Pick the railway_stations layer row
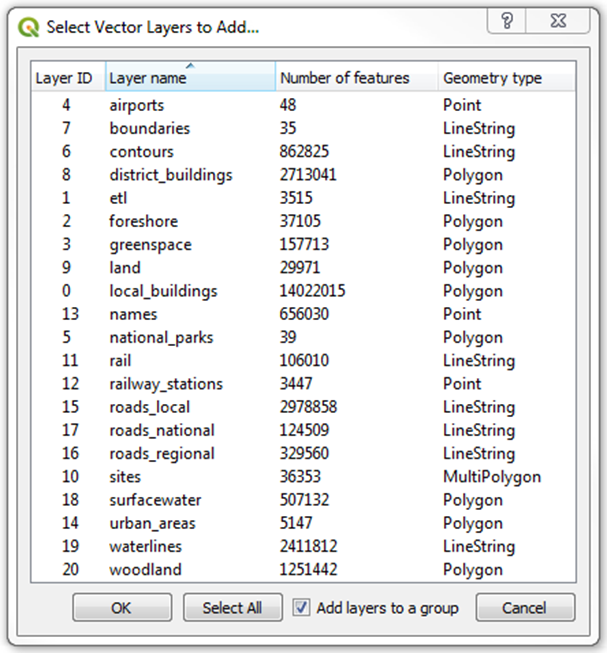This screenshot has height=653, width=607. coord(304,384)
